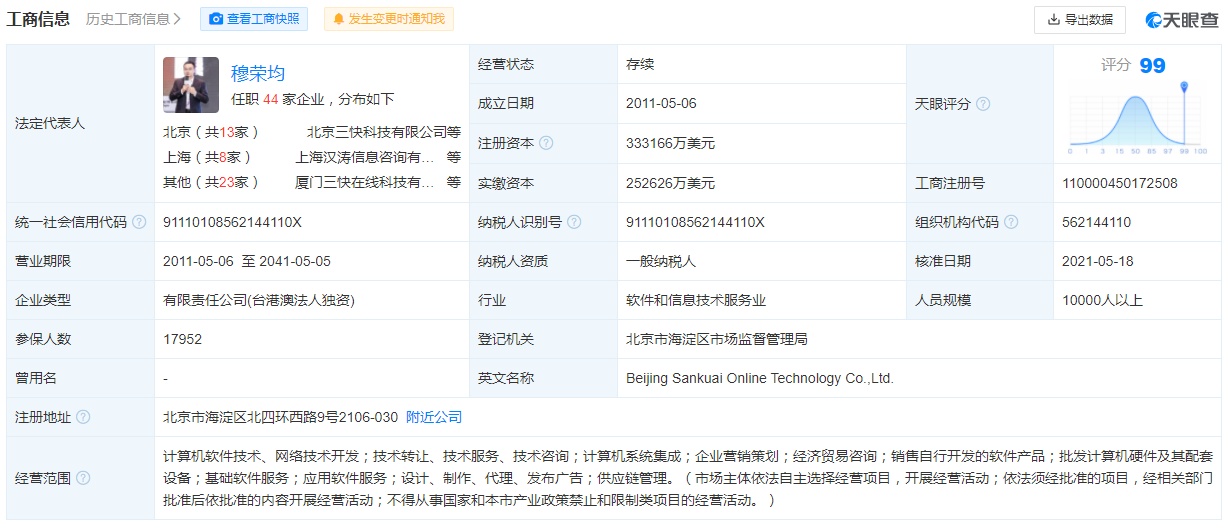Click help icon beside 注册地址
This screenshot has height=531, width=1228.
coord(83,417)
